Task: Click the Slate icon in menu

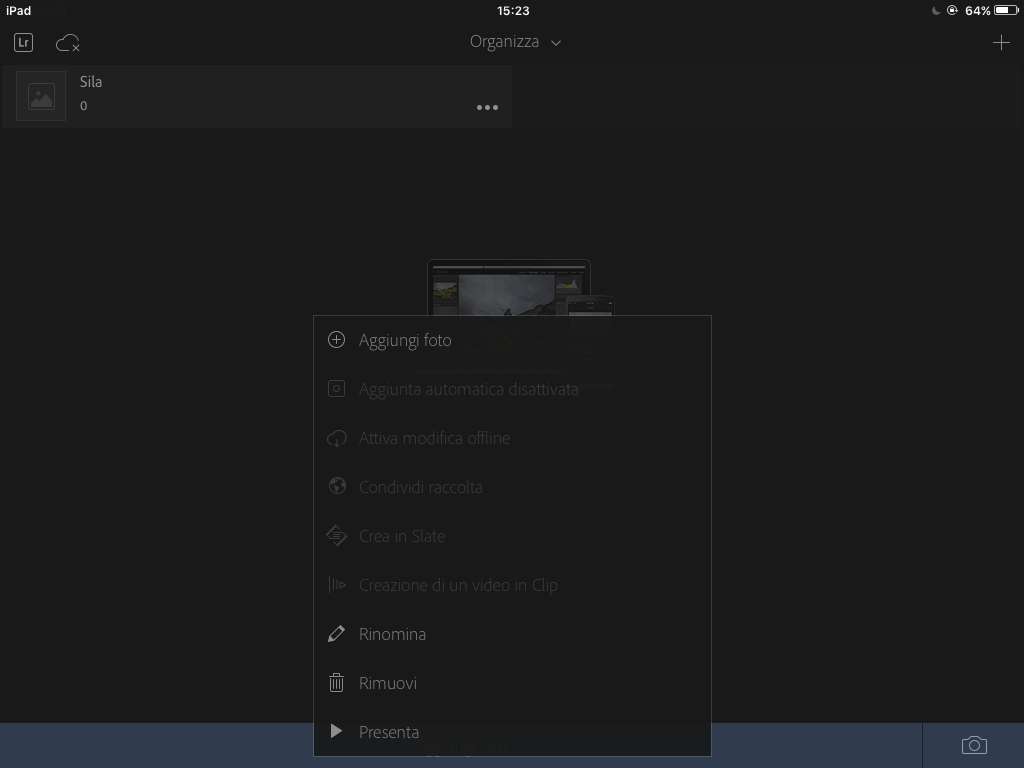Action: pos(336,536)
